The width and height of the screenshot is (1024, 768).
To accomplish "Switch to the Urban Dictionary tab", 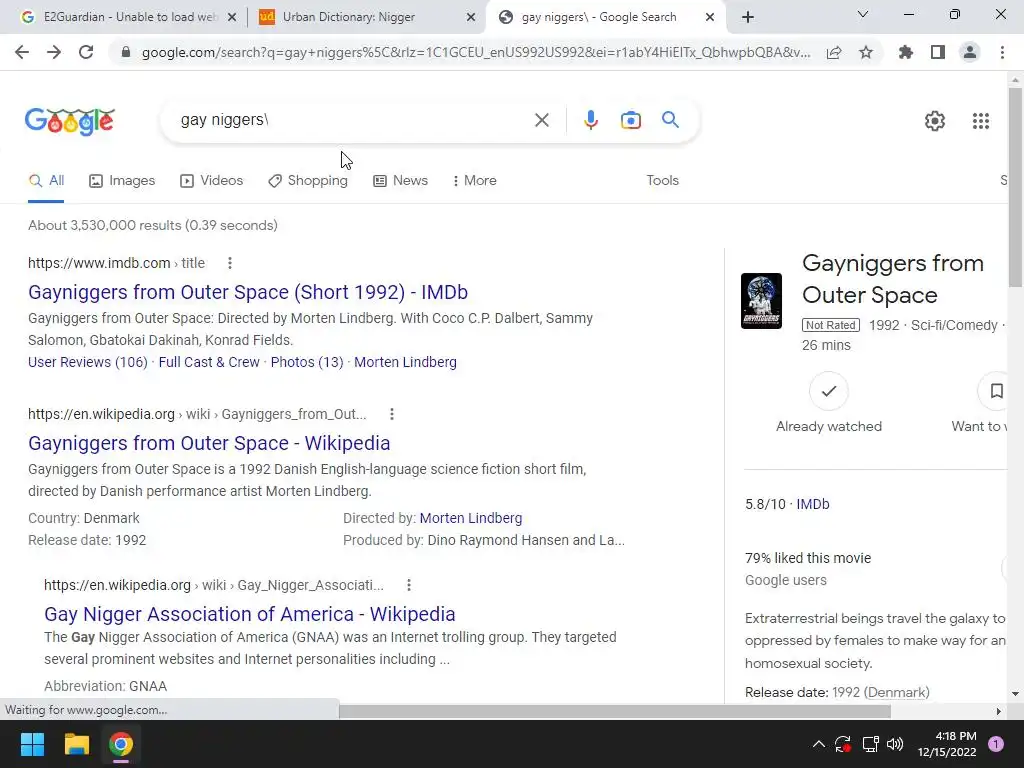I will click(x=366, y=17).
